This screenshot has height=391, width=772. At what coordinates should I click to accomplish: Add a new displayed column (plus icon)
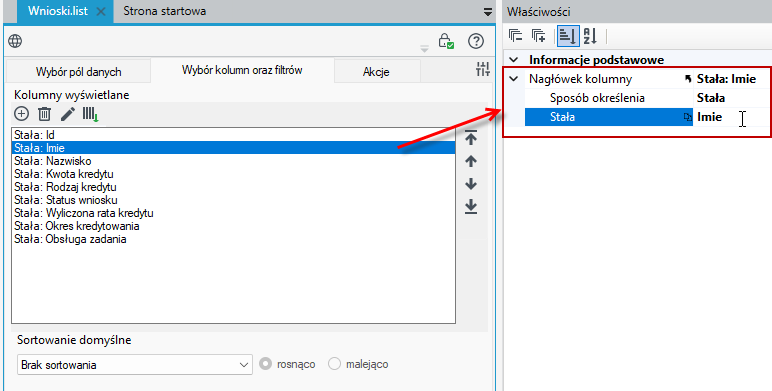[x=21, y=114]
